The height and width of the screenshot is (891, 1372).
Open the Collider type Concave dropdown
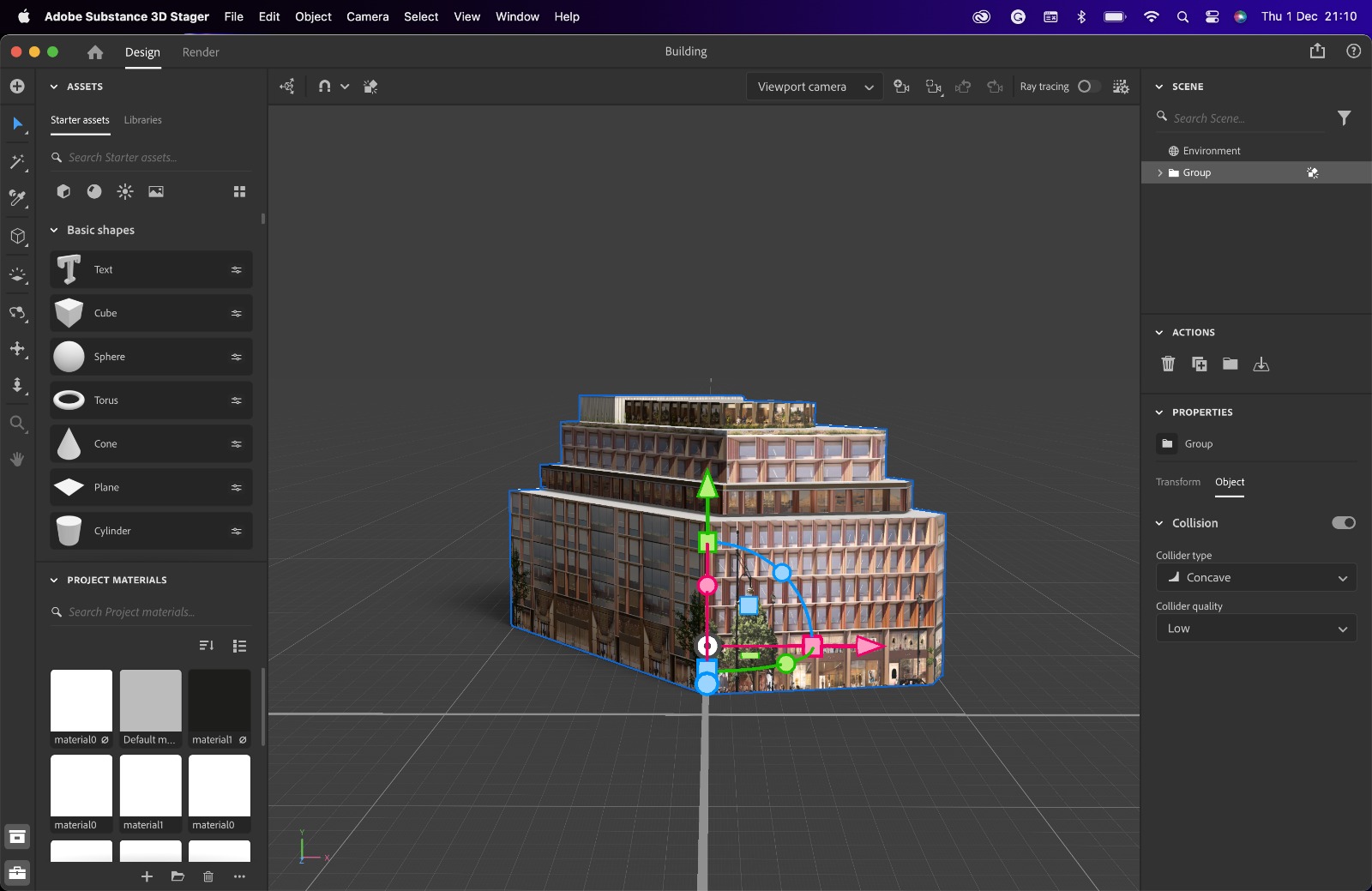coord(1255,577)
